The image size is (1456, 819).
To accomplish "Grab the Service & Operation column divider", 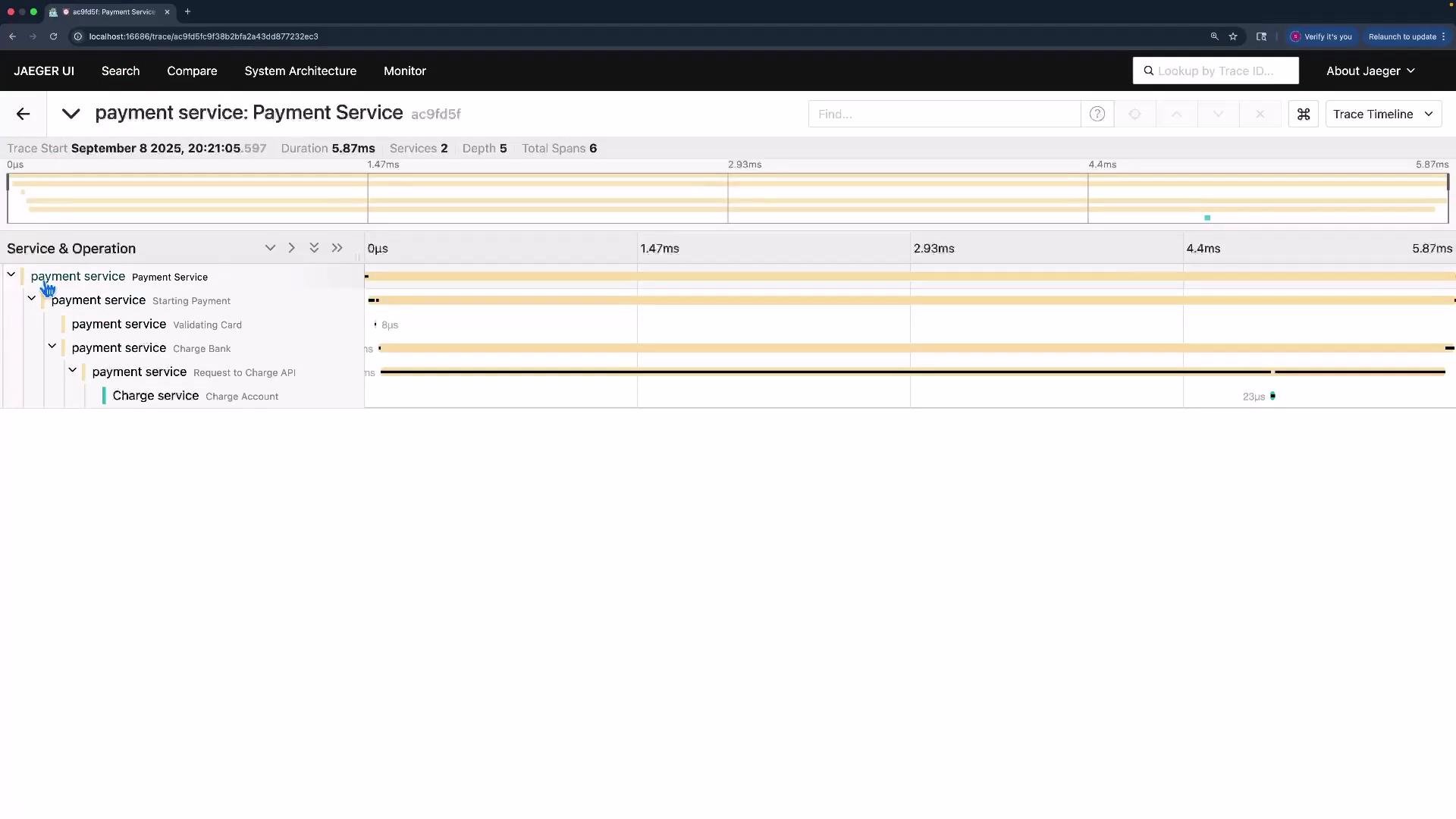I will 357,257.
